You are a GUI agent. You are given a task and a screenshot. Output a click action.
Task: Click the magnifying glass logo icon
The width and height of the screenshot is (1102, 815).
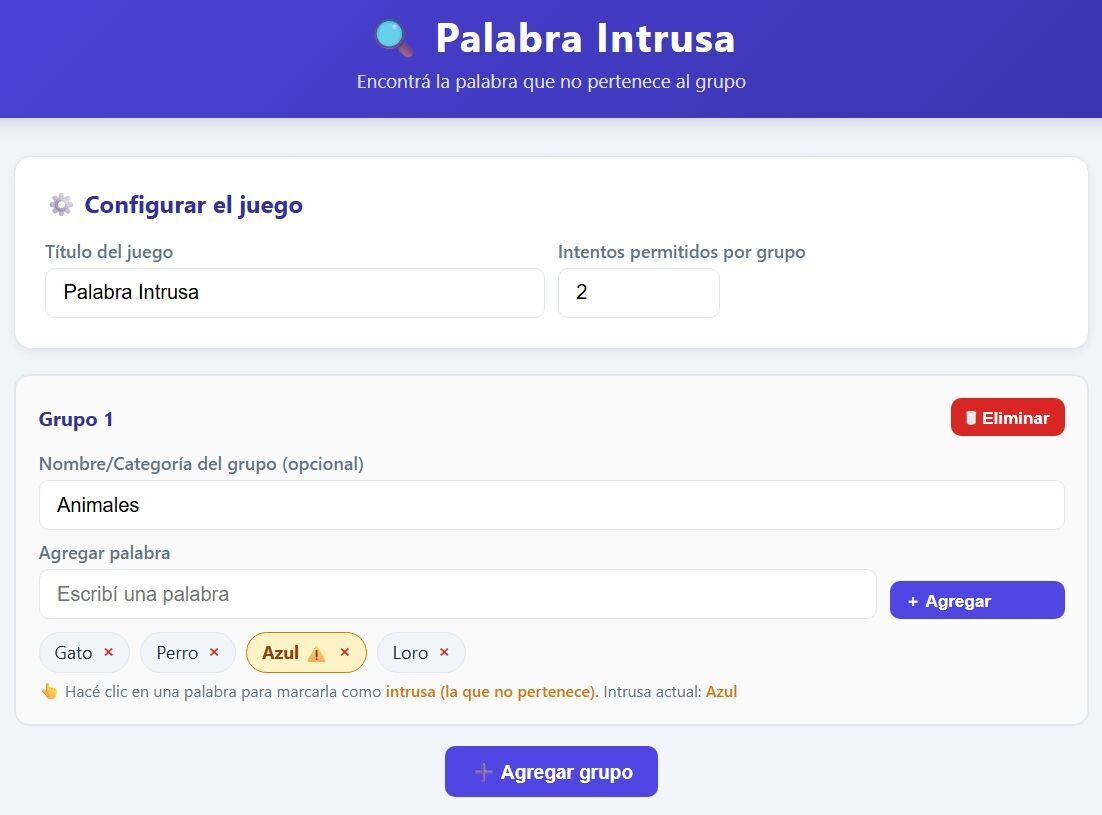click(394, 38)
